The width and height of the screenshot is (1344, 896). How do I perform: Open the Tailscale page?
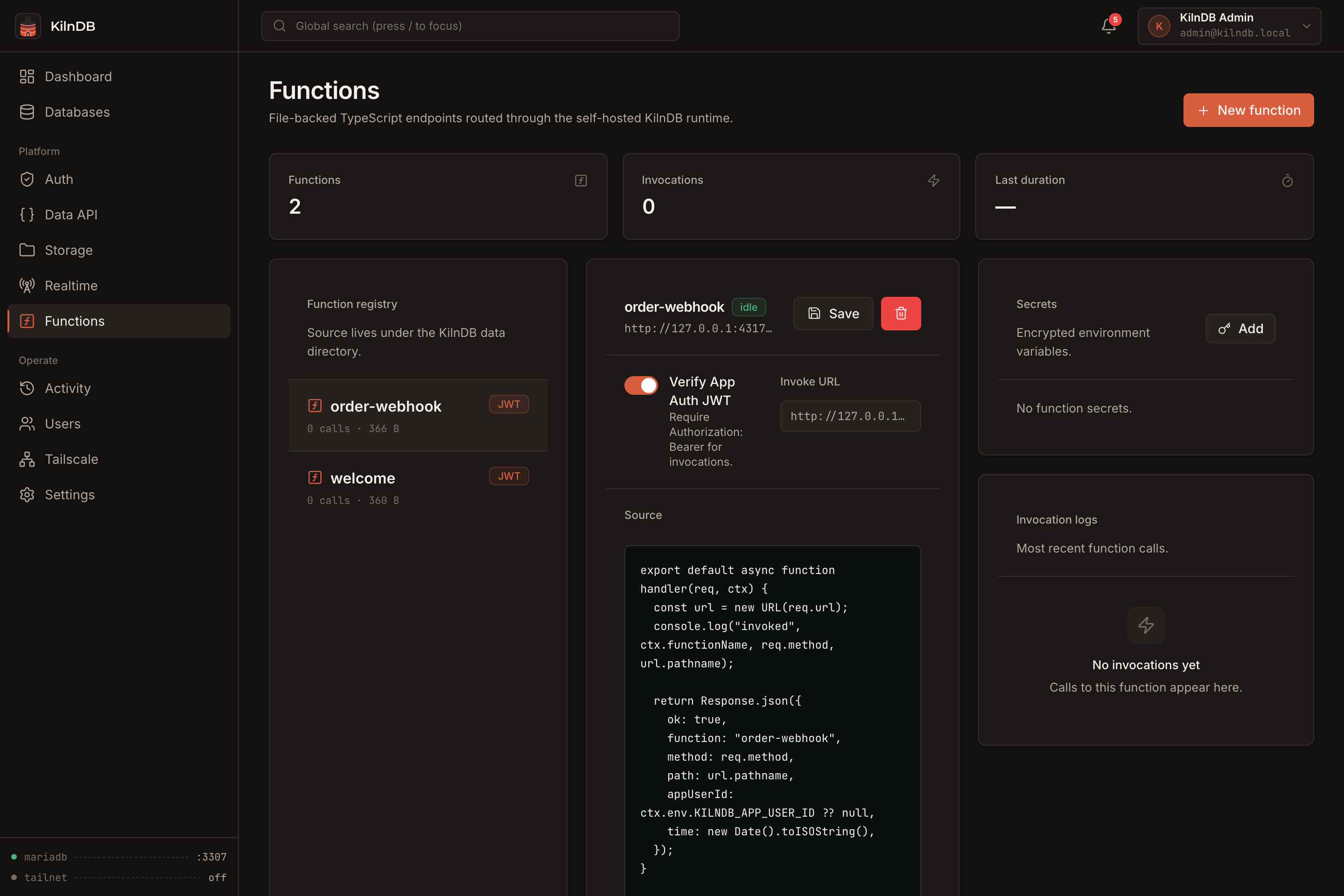119,459
